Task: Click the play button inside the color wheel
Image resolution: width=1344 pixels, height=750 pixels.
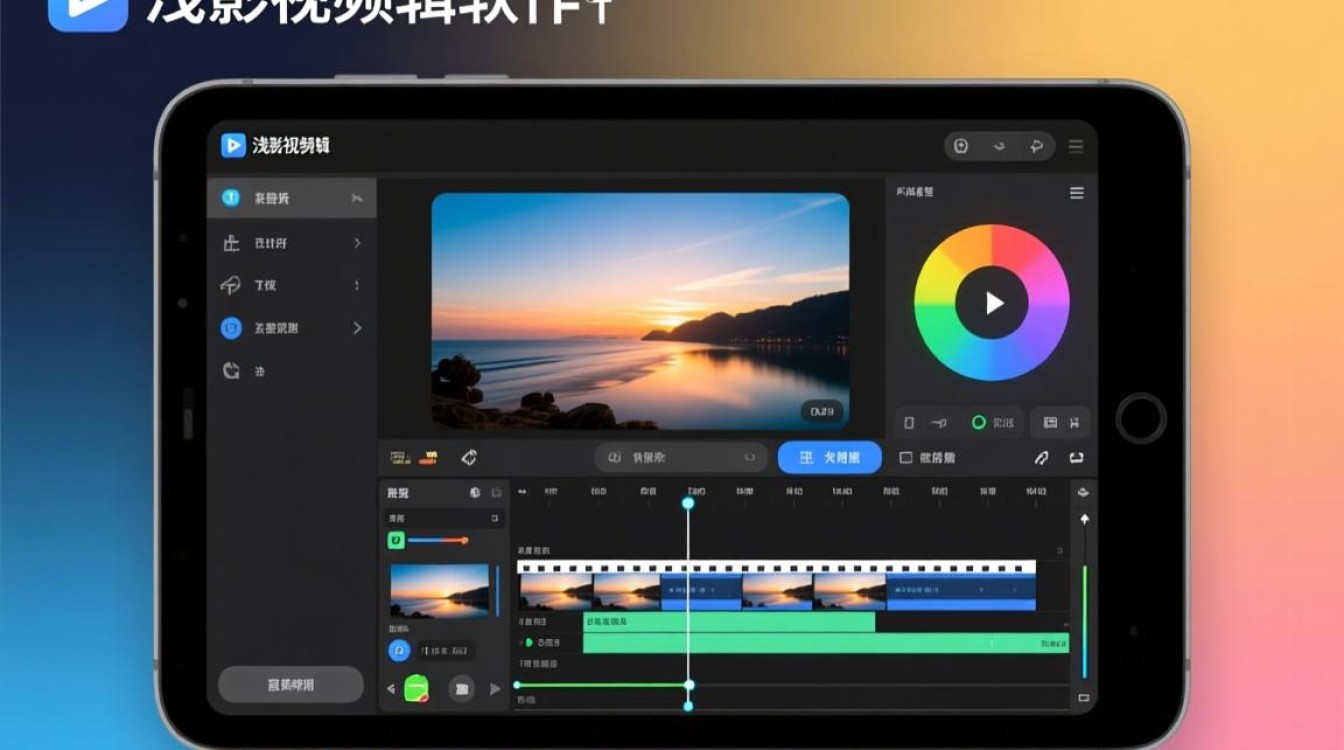Action: tap(992, 303)
